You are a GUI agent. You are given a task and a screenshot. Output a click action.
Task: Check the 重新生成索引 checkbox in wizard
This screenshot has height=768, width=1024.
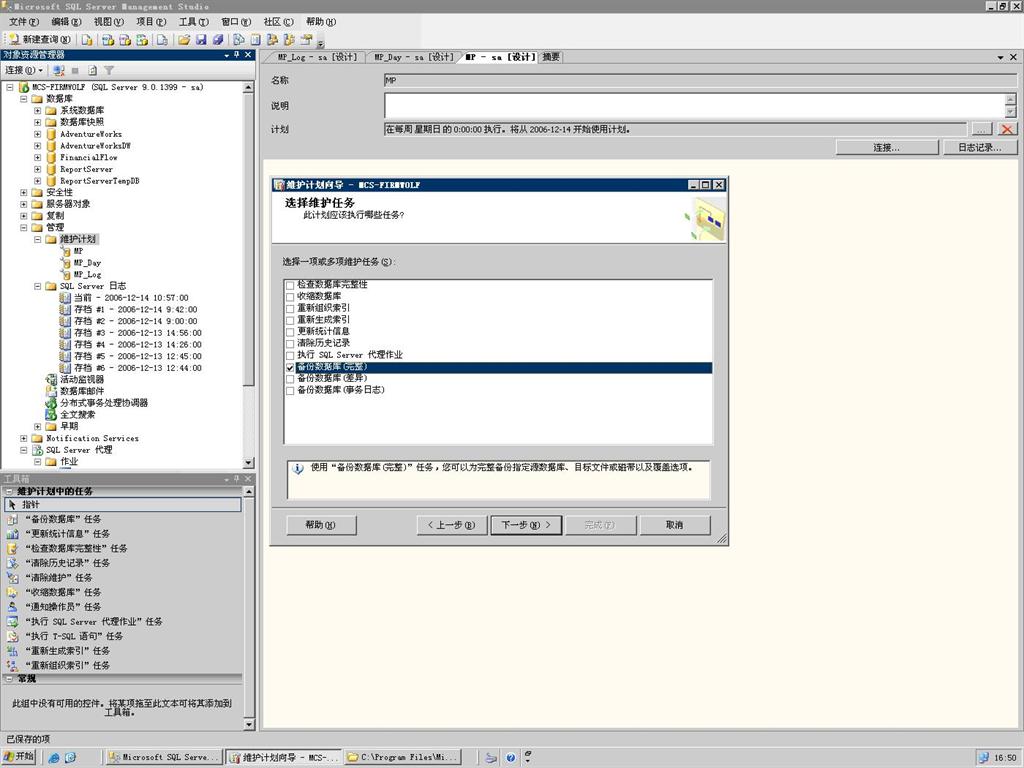[290, 321]
